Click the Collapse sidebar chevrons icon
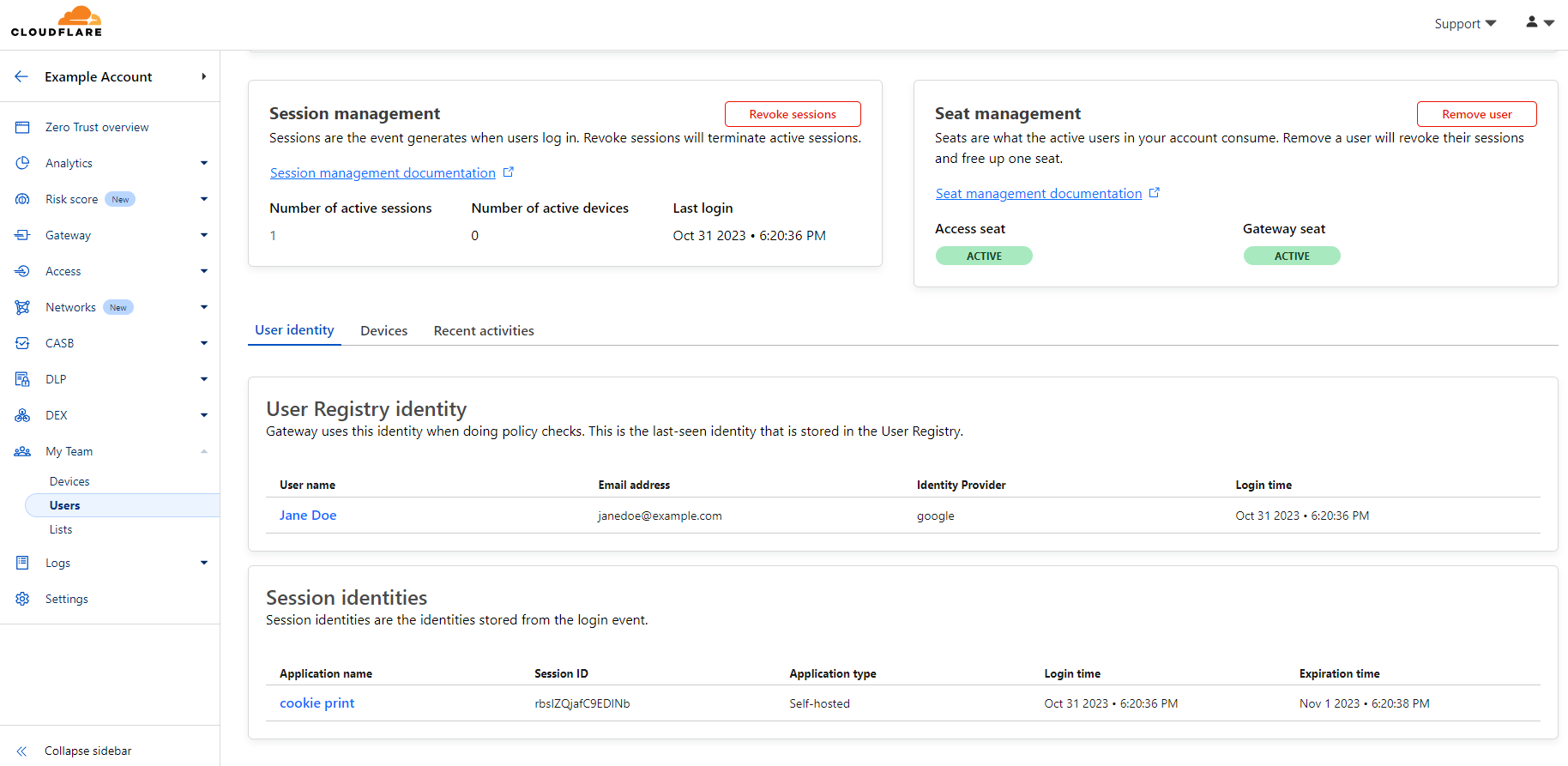The image size is (1568, 766). click(22, 751)
